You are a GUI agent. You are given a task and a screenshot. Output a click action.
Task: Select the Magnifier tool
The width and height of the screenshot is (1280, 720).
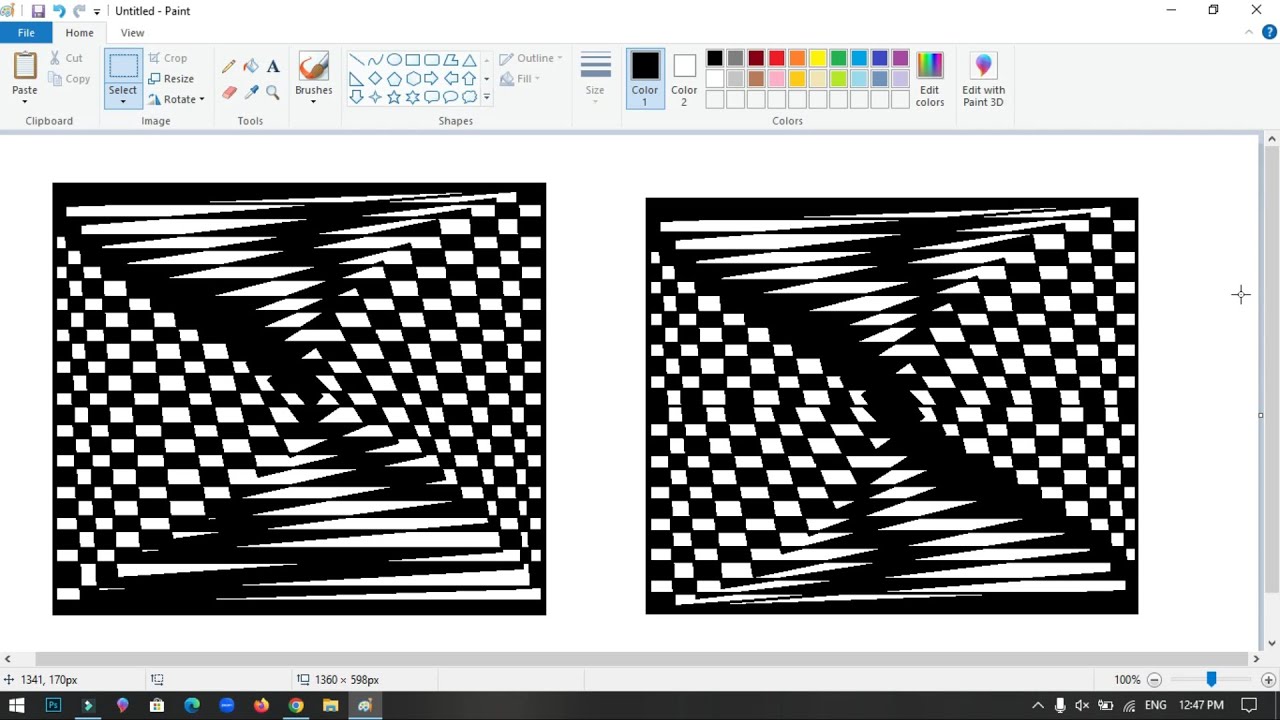click(x=272, y=92)
